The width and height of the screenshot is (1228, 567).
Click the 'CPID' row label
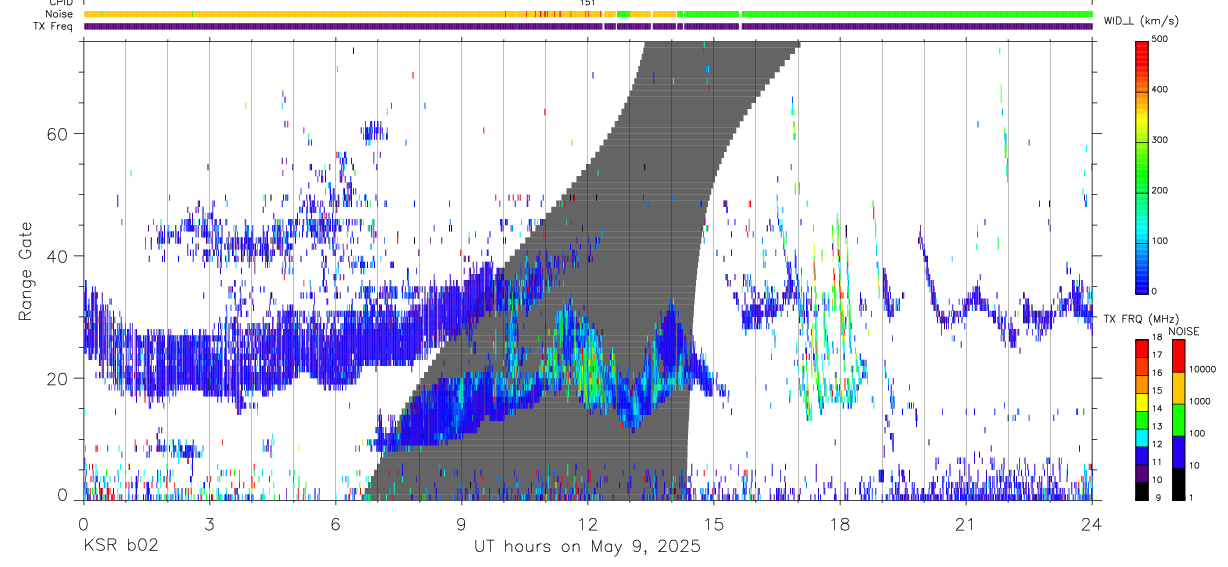[x=60, y=3]
